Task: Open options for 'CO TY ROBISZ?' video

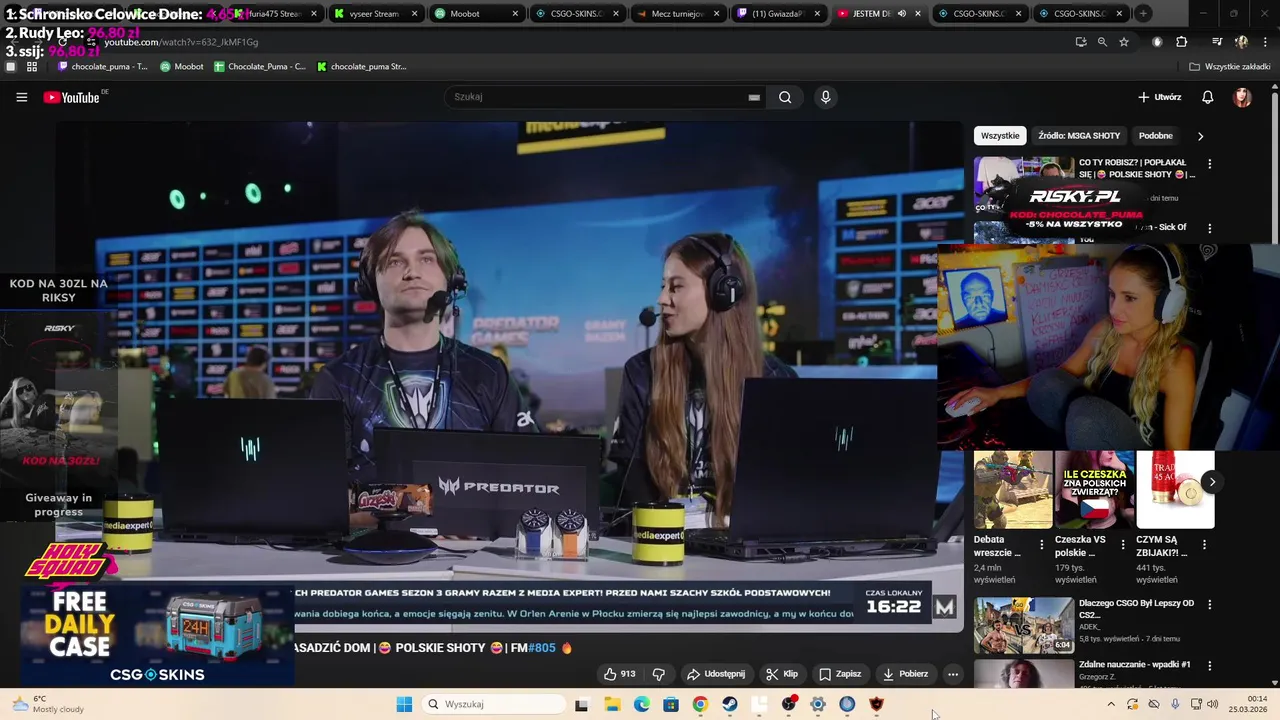Action: point(1209,164)
